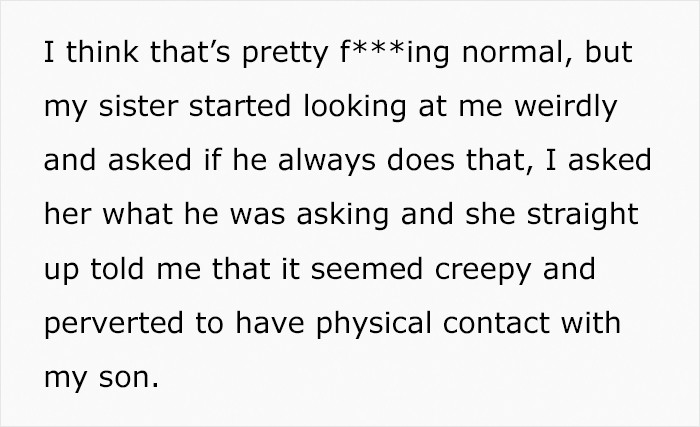Viewport: 700px width, 427px height.
Task: Click the word "pretty"
Action: coord(285,54)
